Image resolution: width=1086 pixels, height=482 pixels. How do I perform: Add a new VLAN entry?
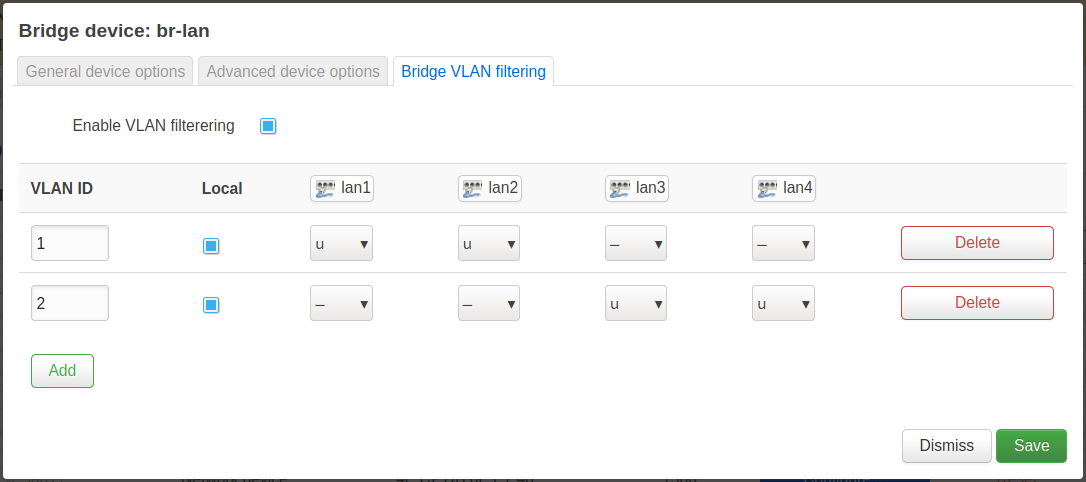pyautogui.click(x=62, y=370)
